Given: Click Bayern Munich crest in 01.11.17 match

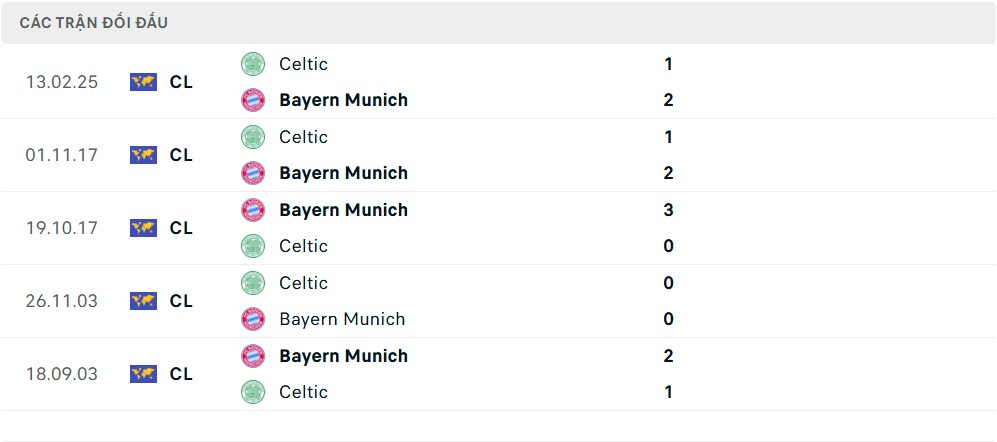Looking at the screenshot, I should click(x=253, y=173).
